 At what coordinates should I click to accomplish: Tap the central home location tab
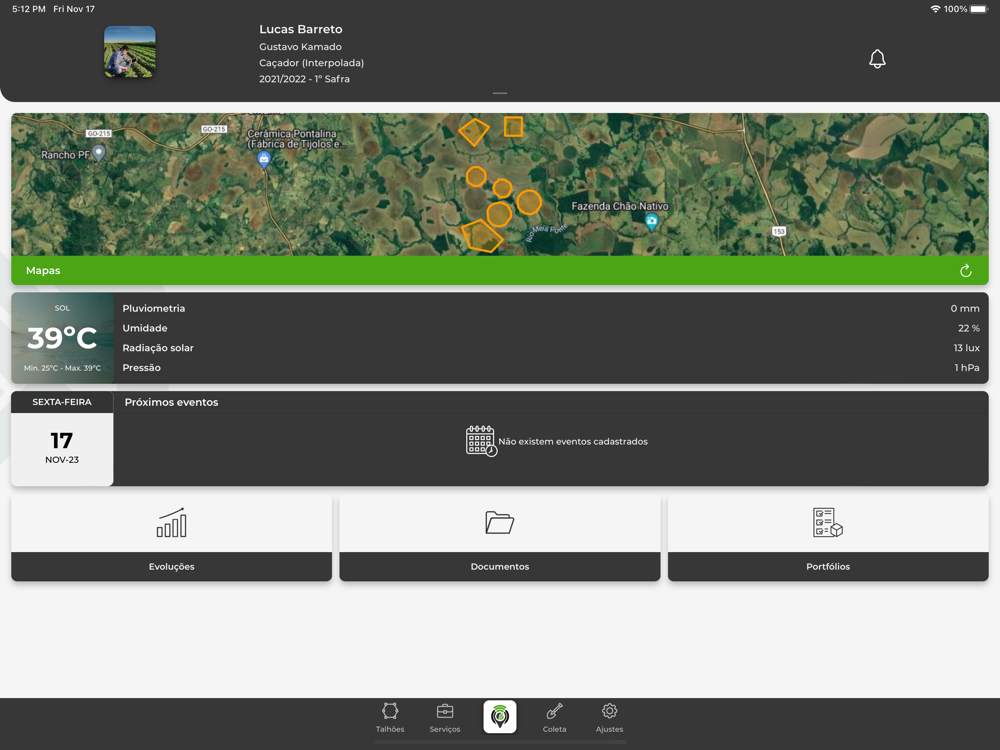pyautogui.click(x=500, y=717)
